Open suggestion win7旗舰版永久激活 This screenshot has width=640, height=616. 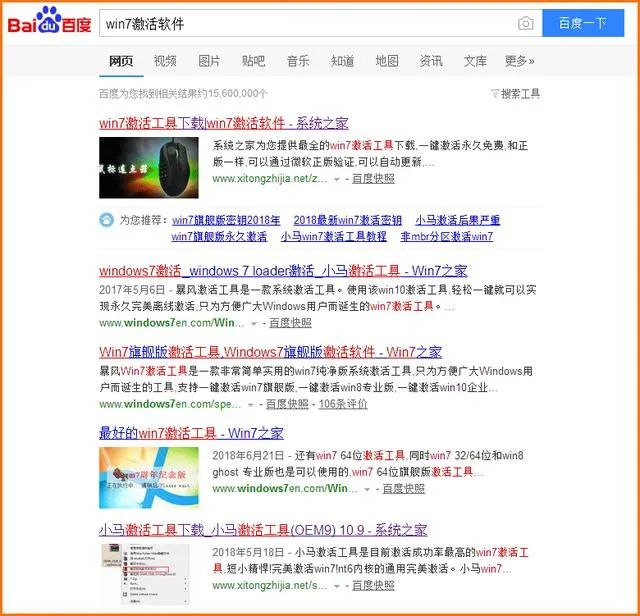(219, 236)
